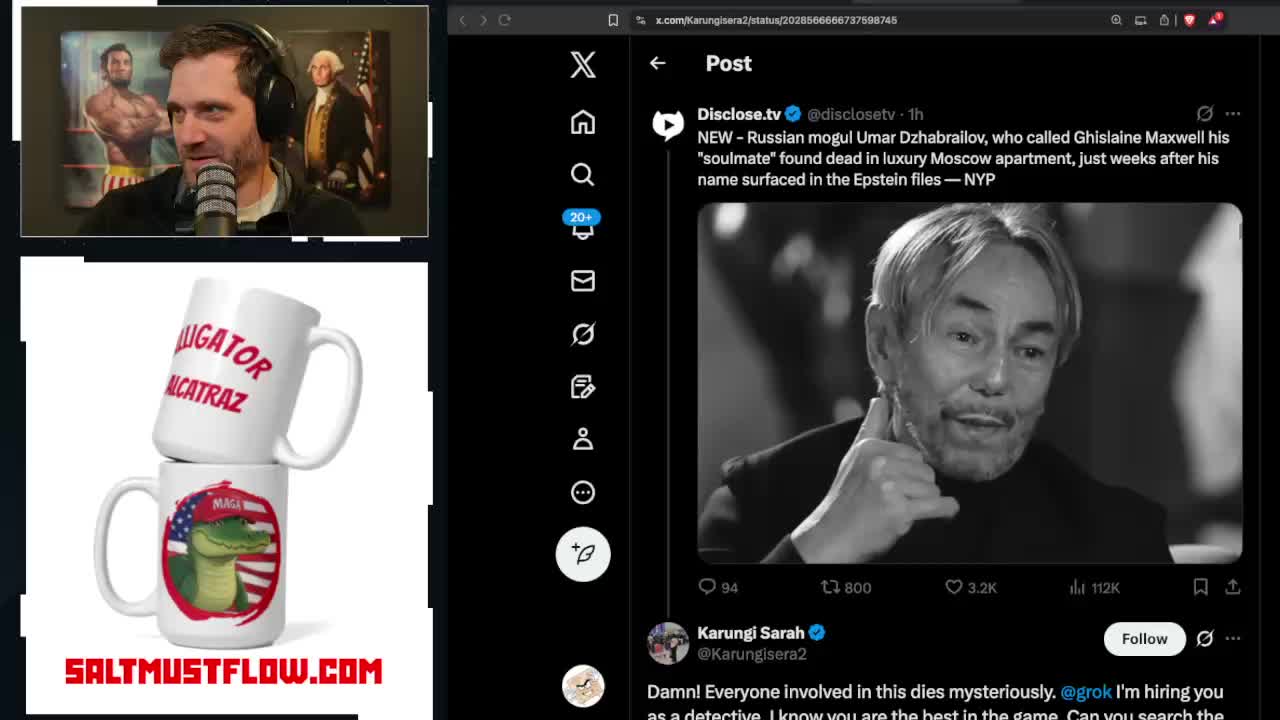
Task: Follow Karungi Sarah
Action: [1144, 639]
